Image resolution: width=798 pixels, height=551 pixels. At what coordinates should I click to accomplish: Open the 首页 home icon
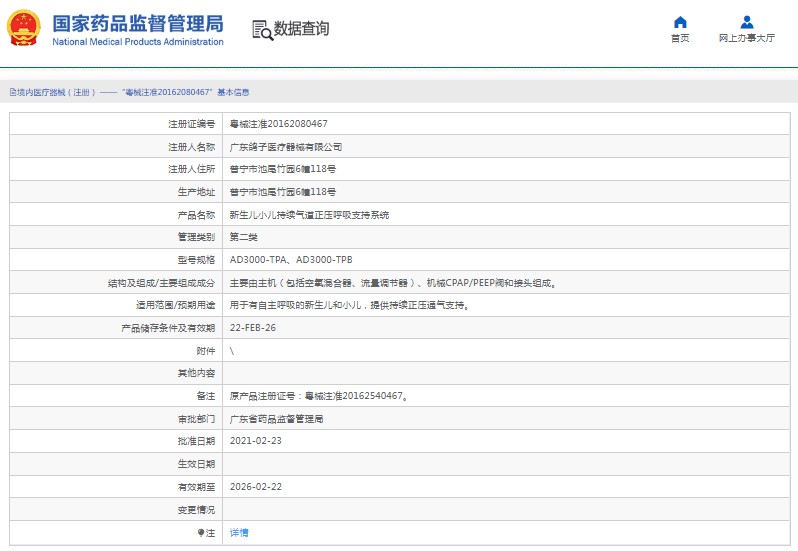tap(680, 22)
